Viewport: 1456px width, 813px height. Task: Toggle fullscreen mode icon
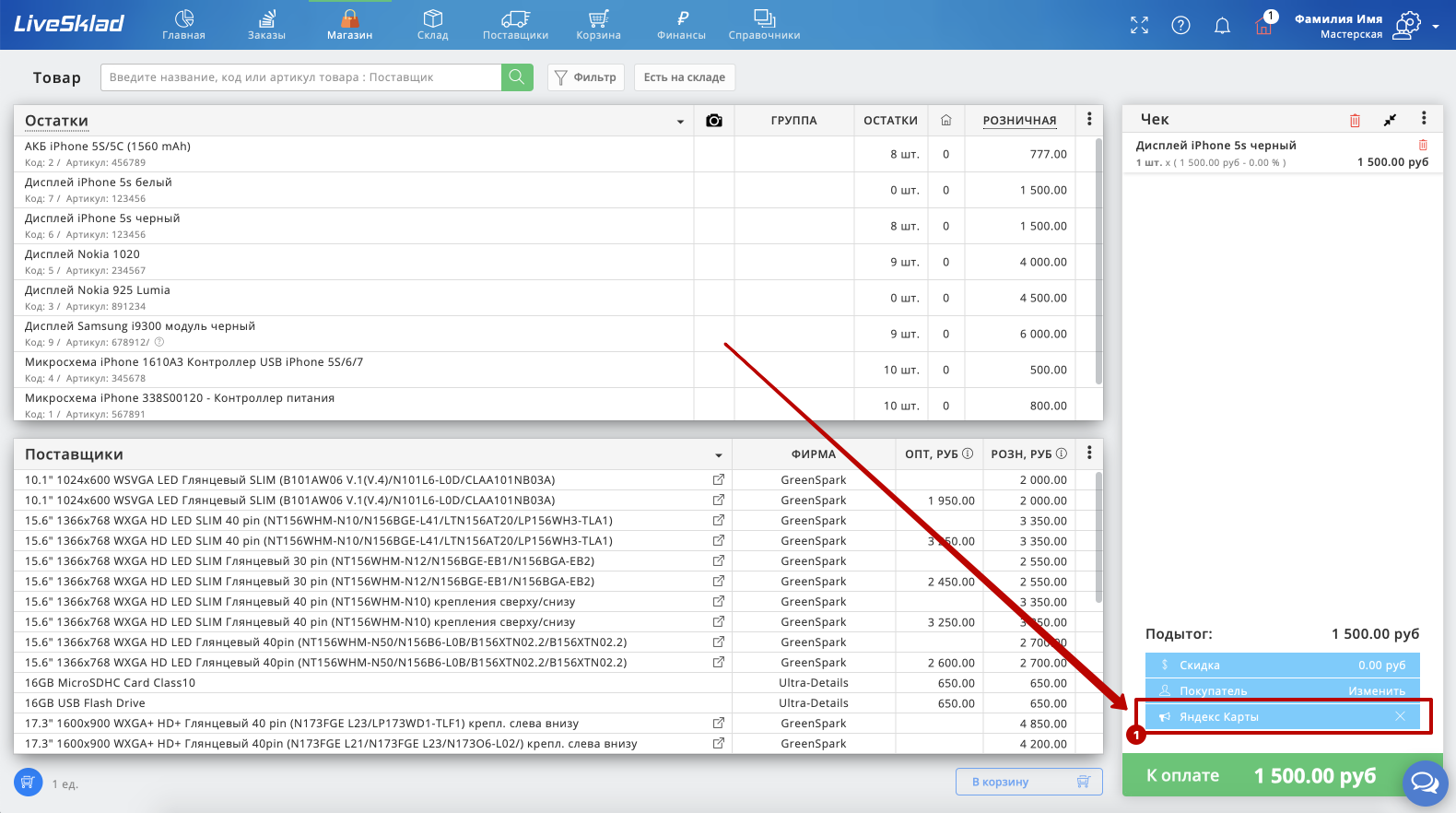point(1140,26)
